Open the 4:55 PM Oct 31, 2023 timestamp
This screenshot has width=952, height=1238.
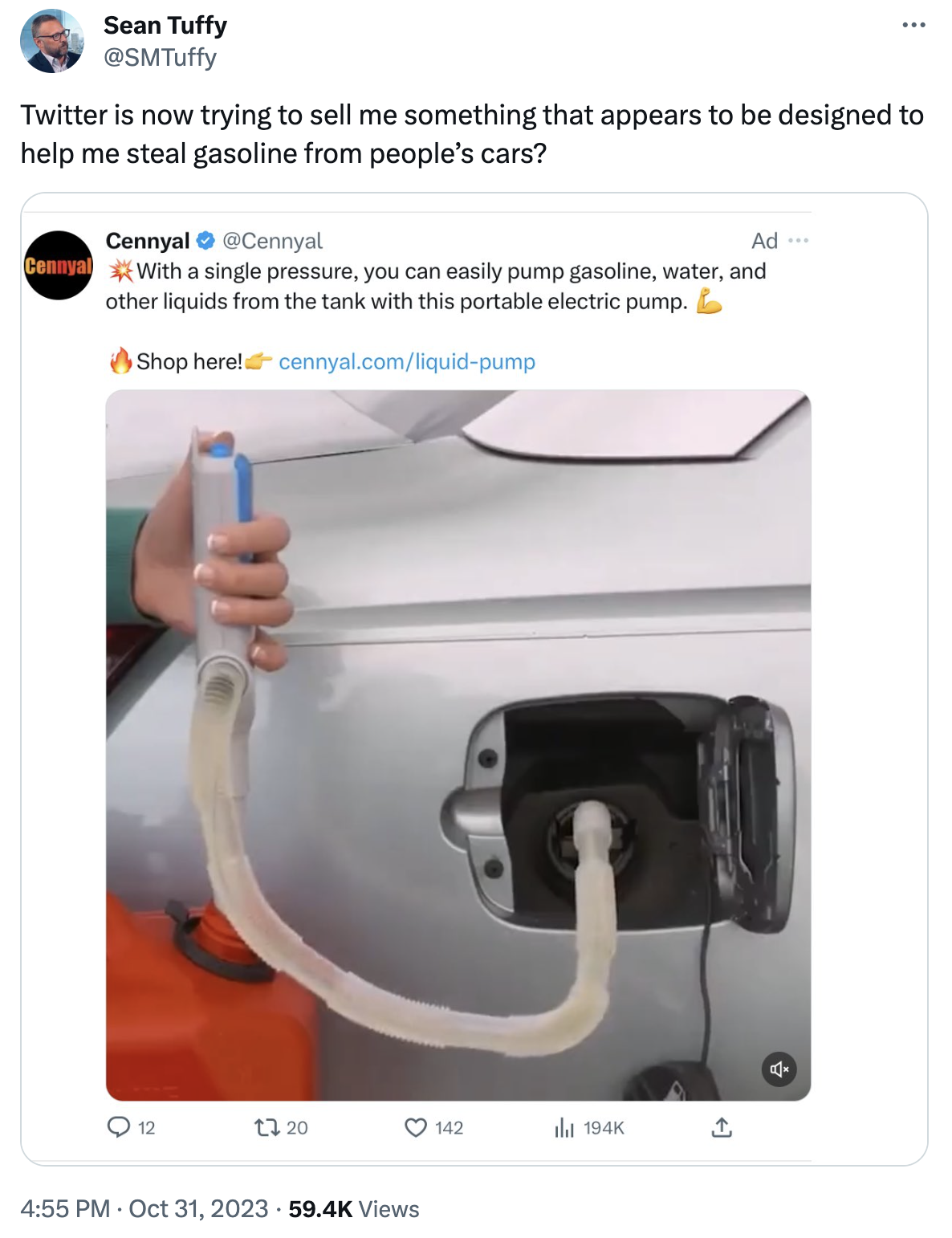(x=144, y=1208)
